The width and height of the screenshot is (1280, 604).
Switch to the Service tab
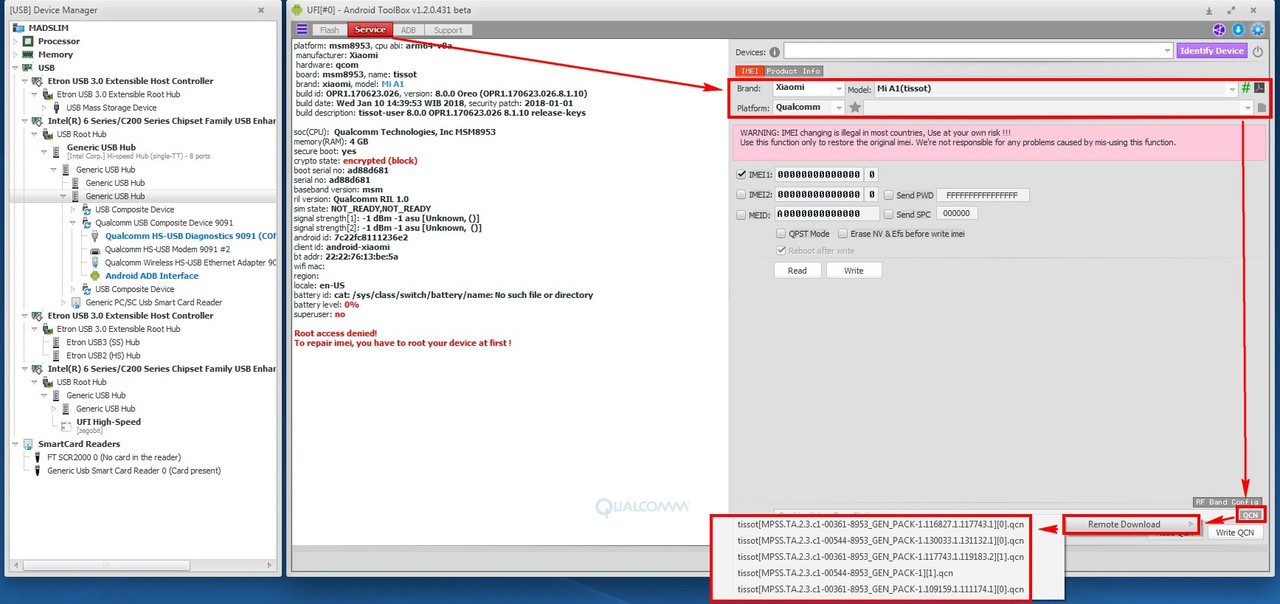[370, 30]
